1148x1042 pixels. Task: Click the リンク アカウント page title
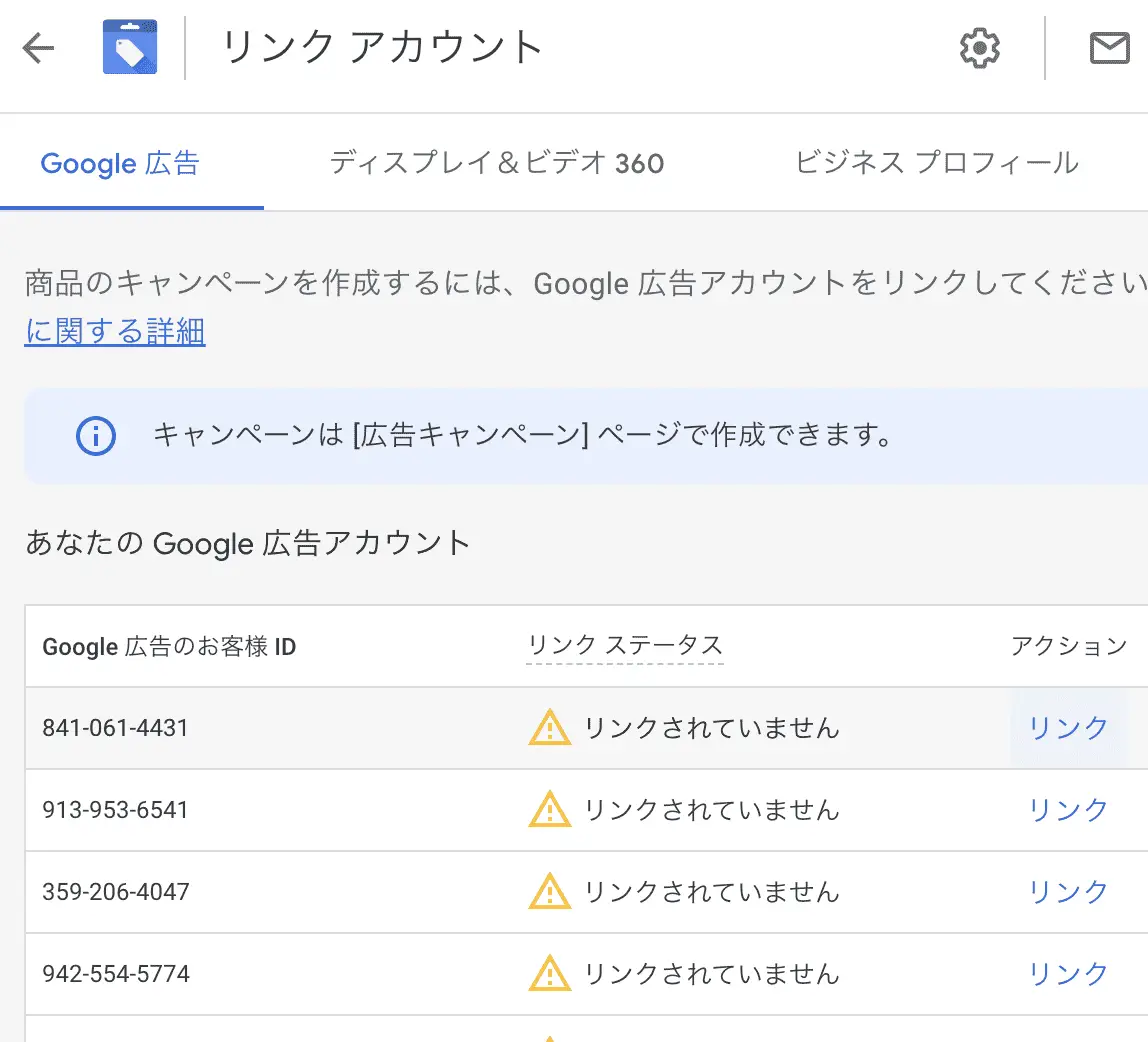381,48
